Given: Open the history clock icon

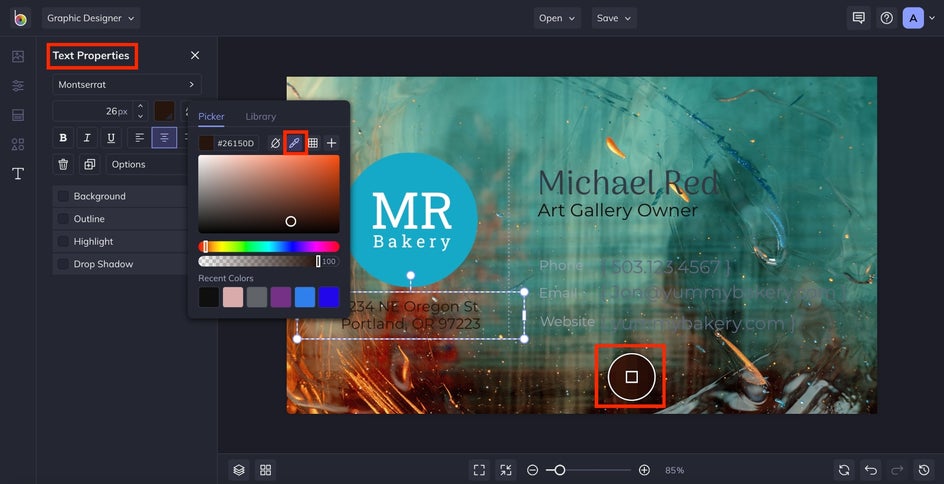Looking at the screenshot, I should 924,470.
